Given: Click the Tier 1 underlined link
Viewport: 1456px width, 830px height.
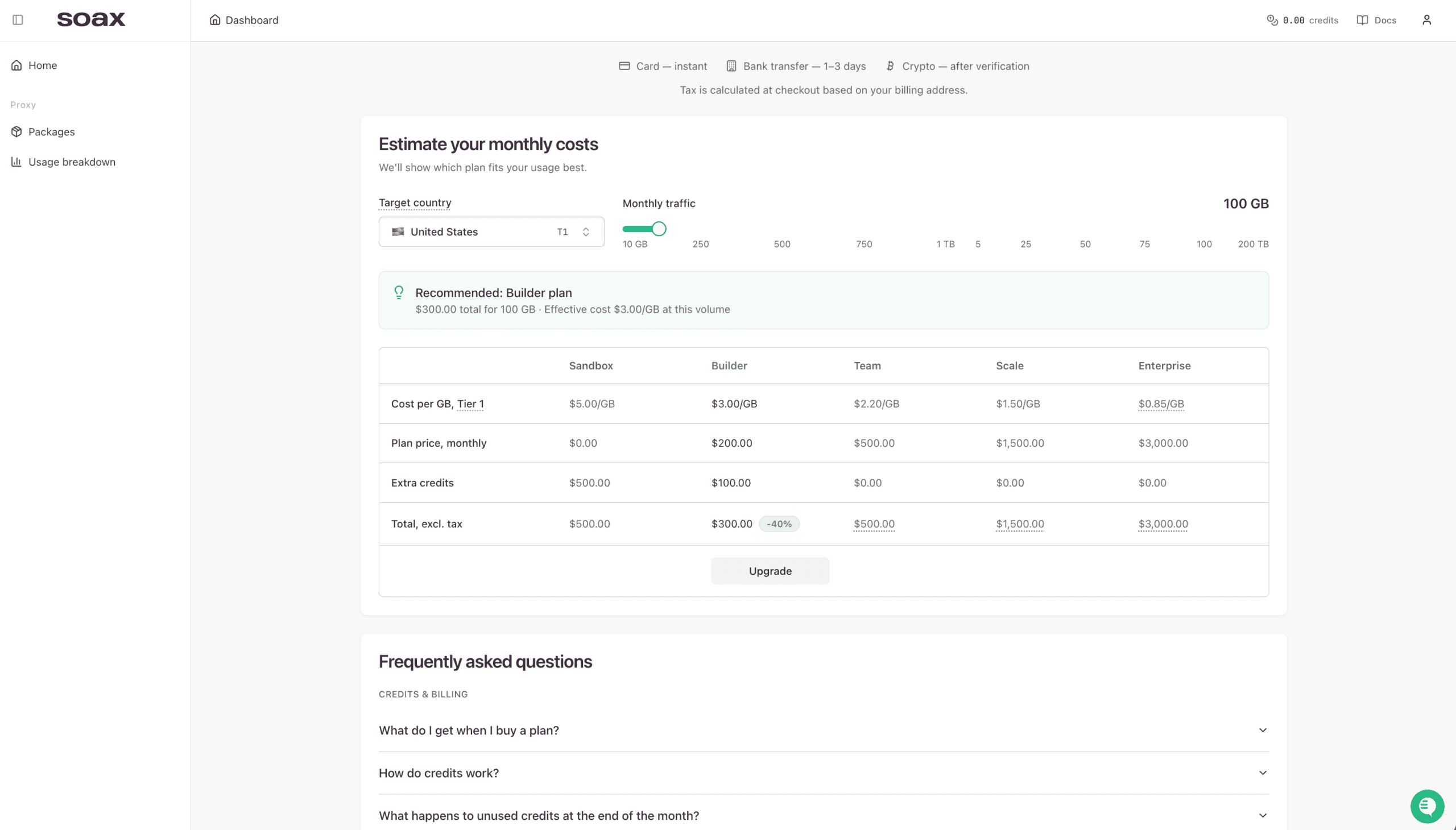Looking at the screenshot, I should [470, 403].
